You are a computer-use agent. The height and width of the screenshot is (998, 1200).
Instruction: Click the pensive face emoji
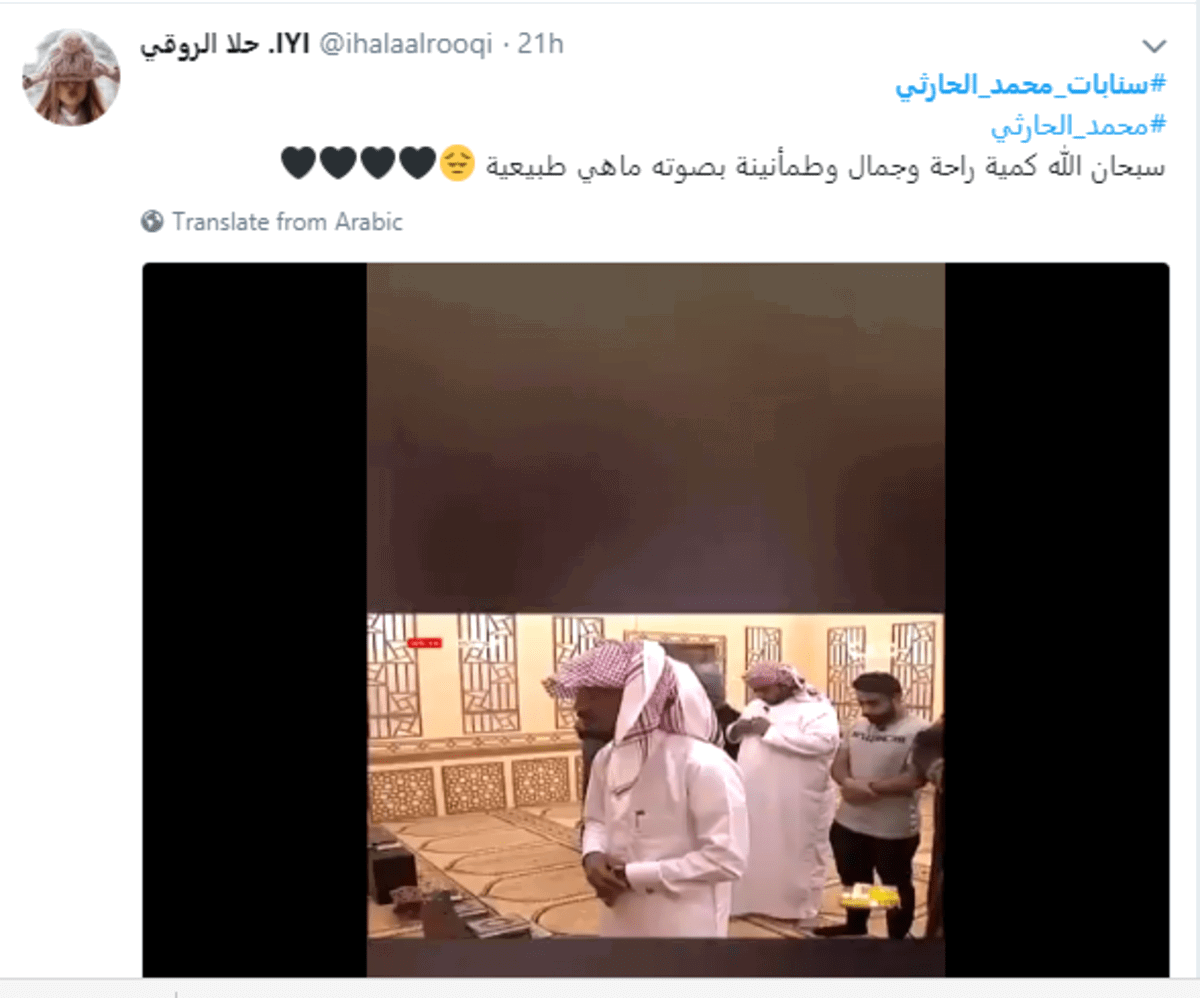point(457,163)
